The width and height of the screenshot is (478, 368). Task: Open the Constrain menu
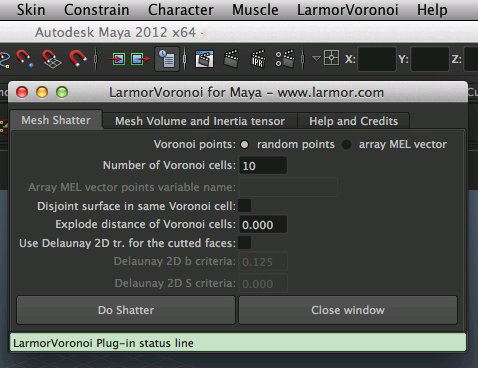(97, 10)
